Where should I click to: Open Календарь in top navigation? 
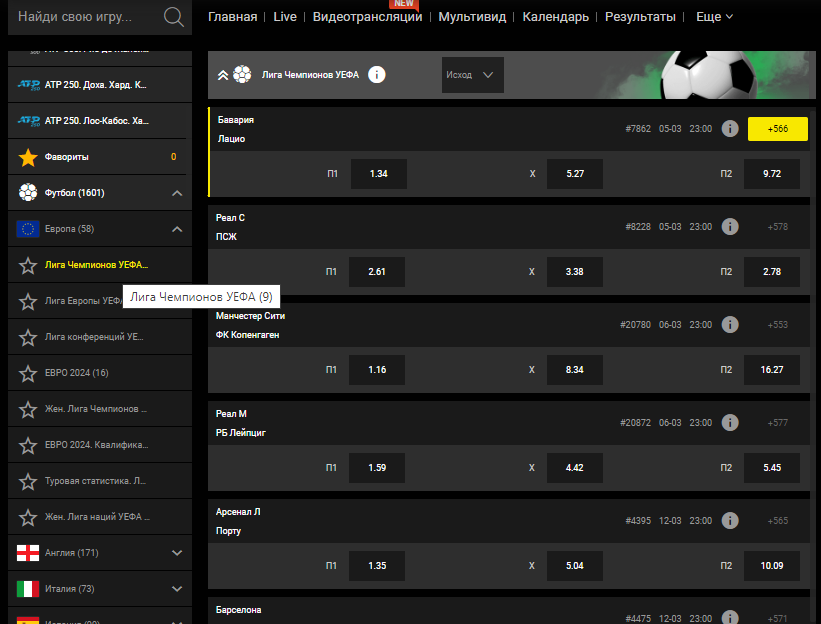click(556, 17)
